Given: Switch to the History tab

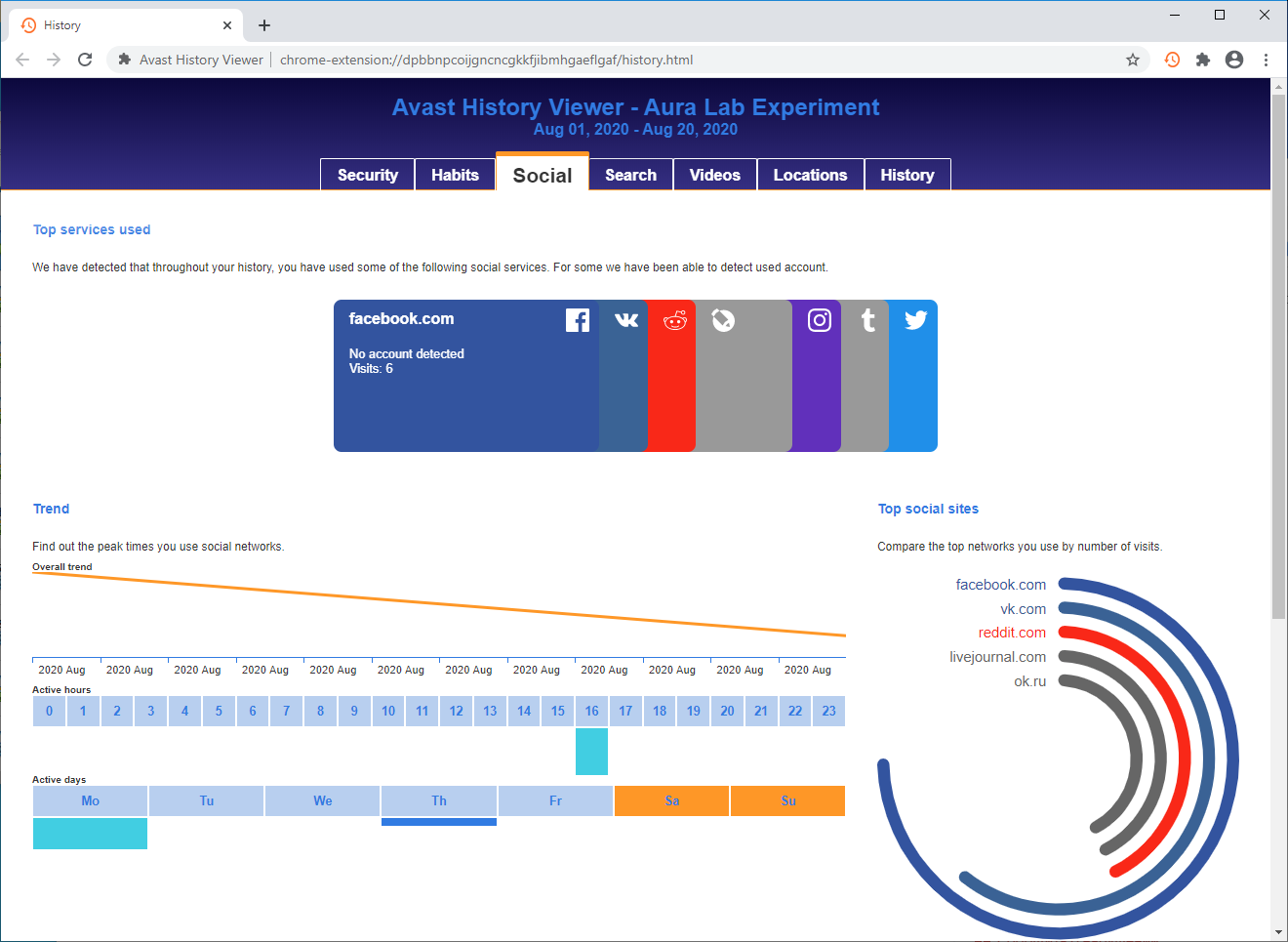Looking at the screenshot, I should click(907, 175).
